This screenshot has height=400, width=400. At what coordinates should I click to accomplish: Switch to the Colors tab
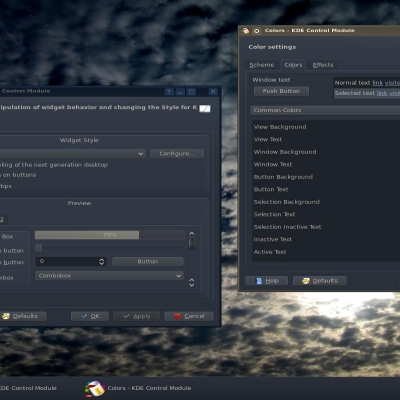[x=293, y=65]
